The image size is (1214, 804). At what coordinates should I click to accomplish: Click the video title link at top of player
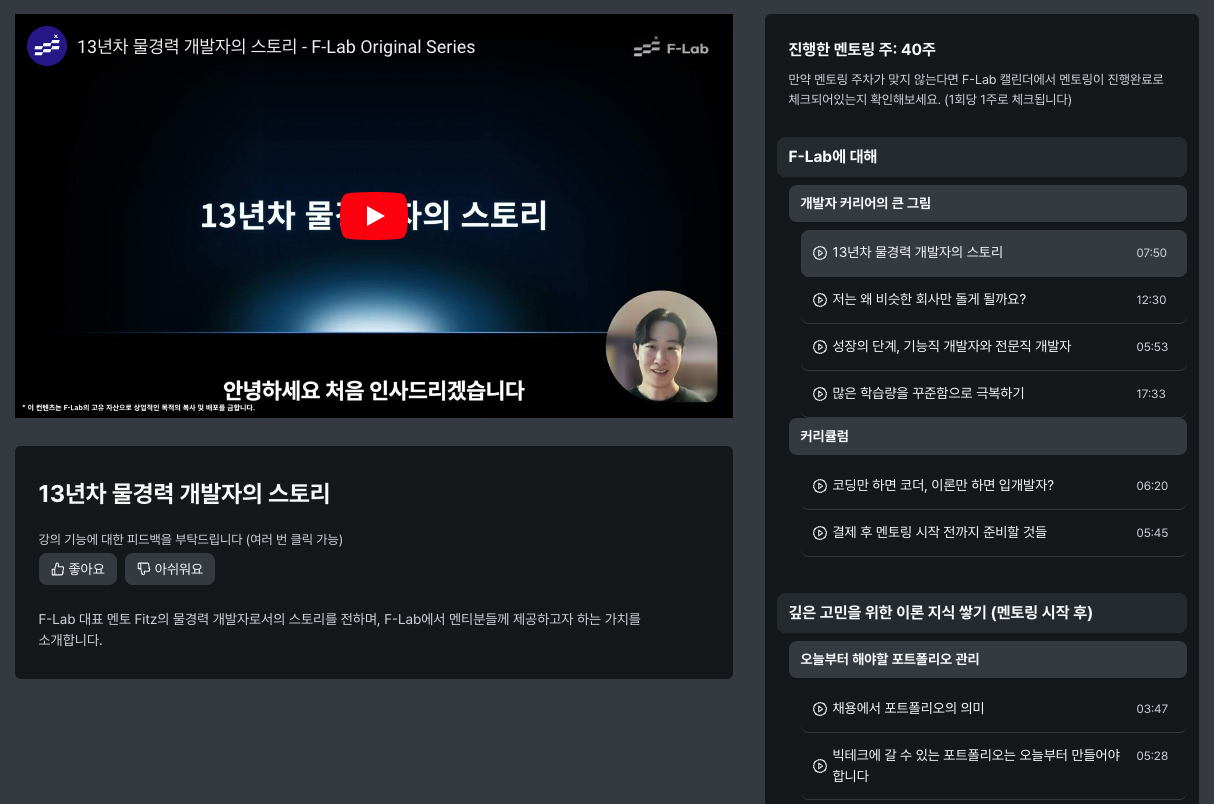tap(276, 47)
